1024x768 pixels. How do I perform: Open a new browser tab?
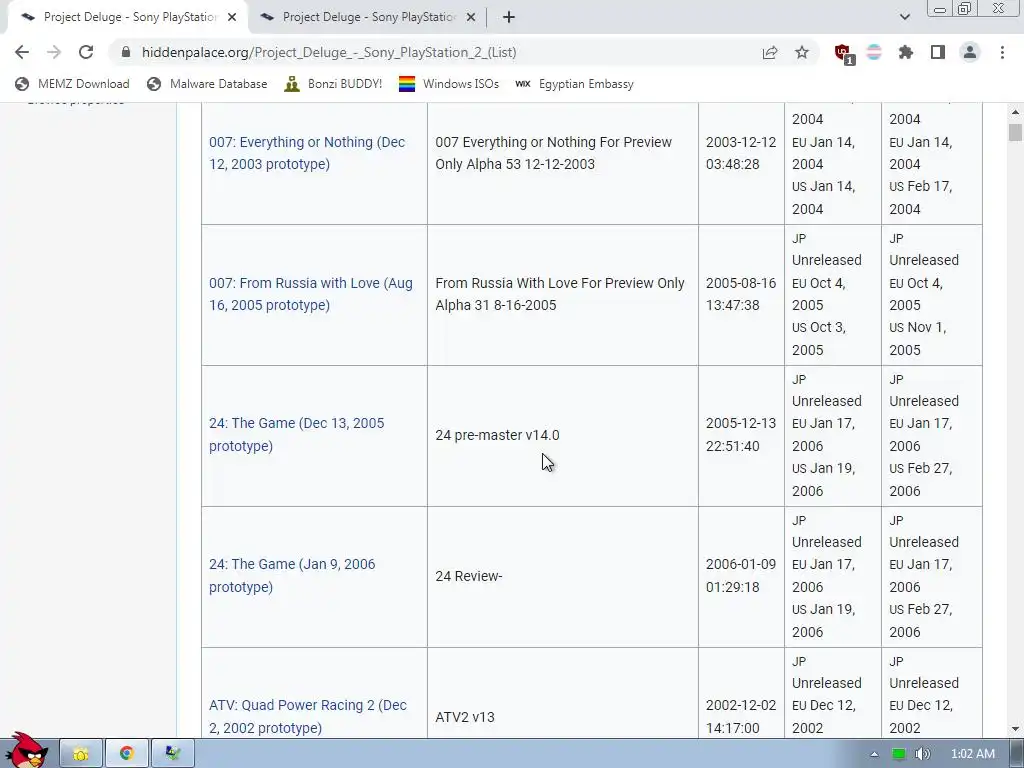coord(509,17)
